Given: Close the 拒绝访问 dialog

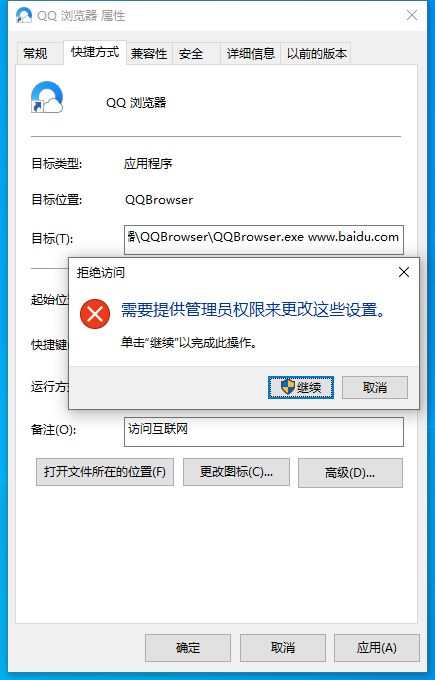Looking at the screenshot, I should (404, 272).
